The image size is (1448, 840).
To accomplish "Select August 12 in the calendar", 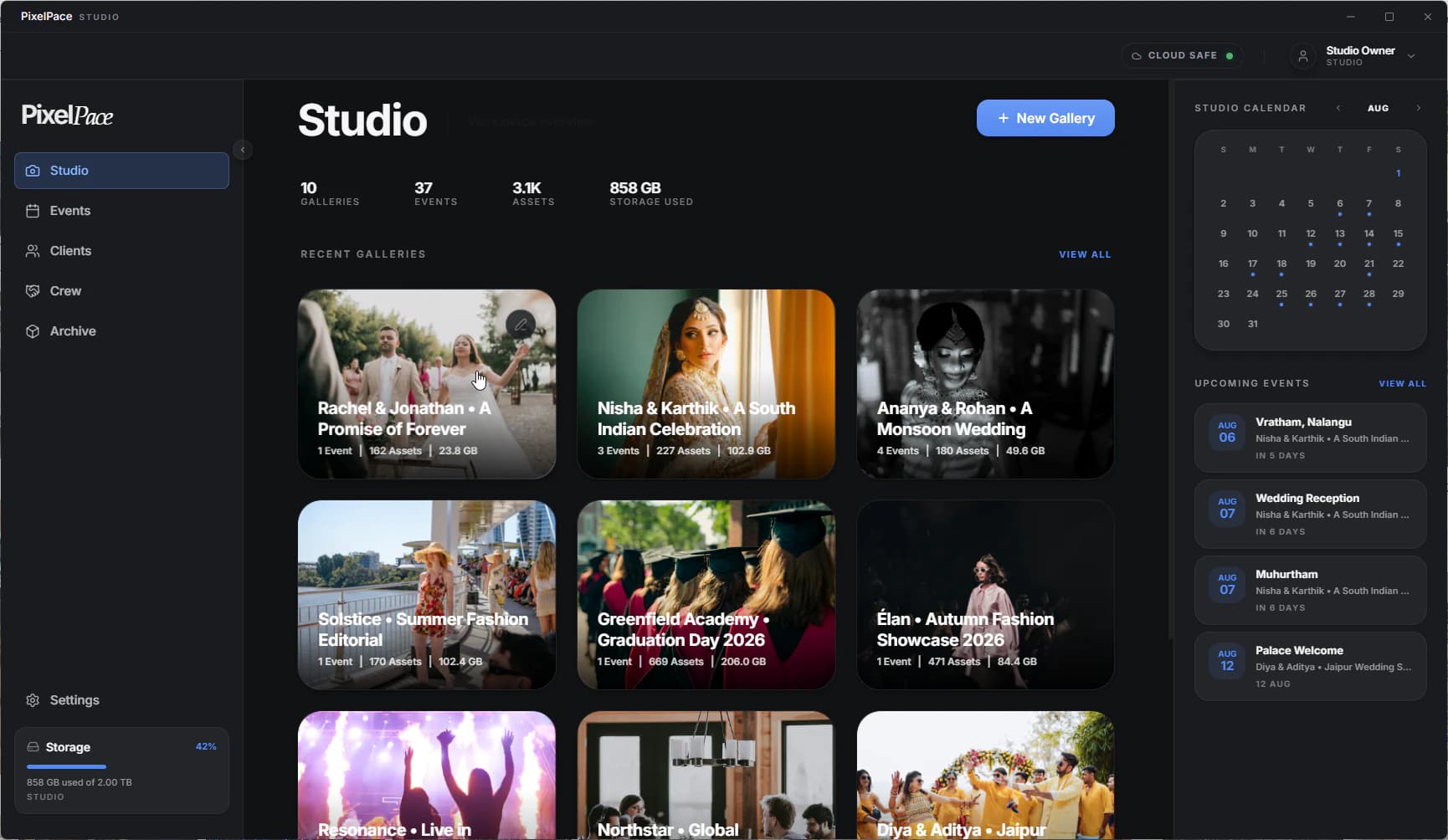I will [x=1311, y=233].
